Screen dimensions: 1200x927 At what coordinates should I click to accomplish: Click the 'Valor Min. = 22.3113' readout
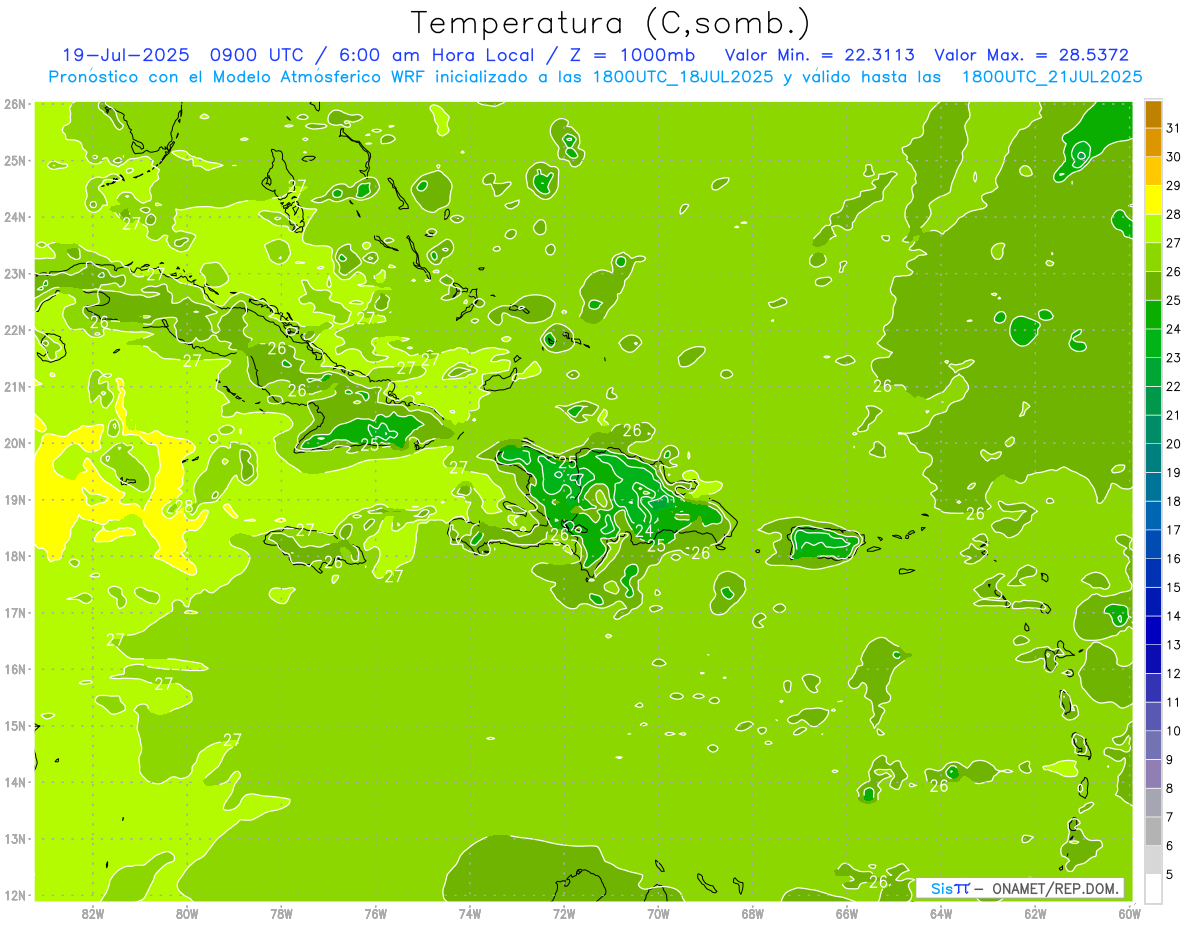click(818, 55)
